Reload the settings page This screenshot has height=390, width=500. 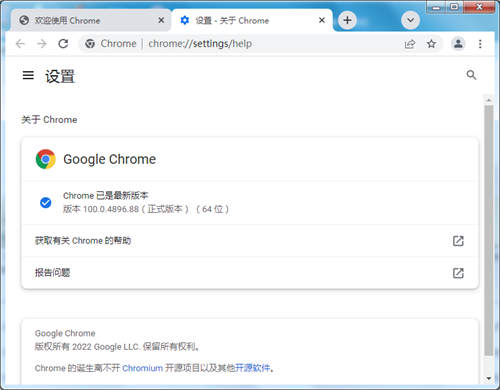pos(63,44)
